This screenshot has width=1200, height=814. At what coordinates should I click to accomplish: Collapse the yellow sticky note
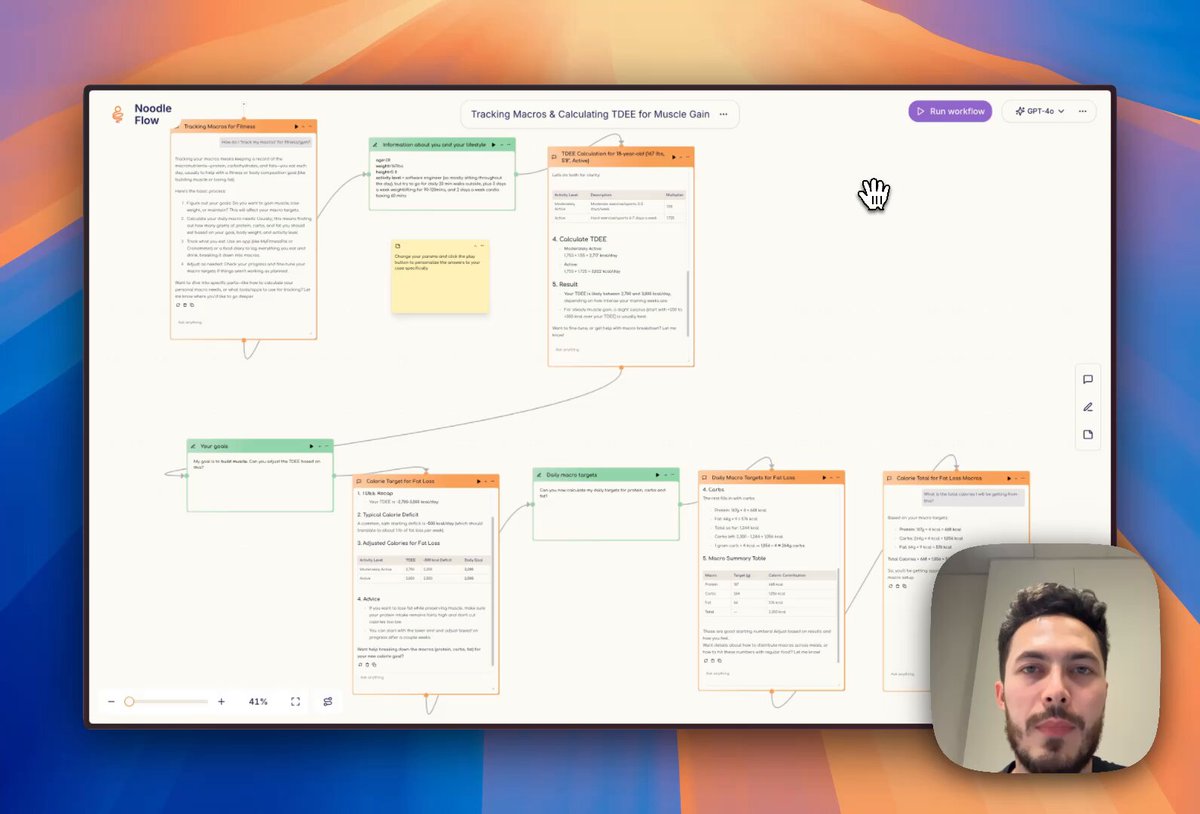coord(476,245)
